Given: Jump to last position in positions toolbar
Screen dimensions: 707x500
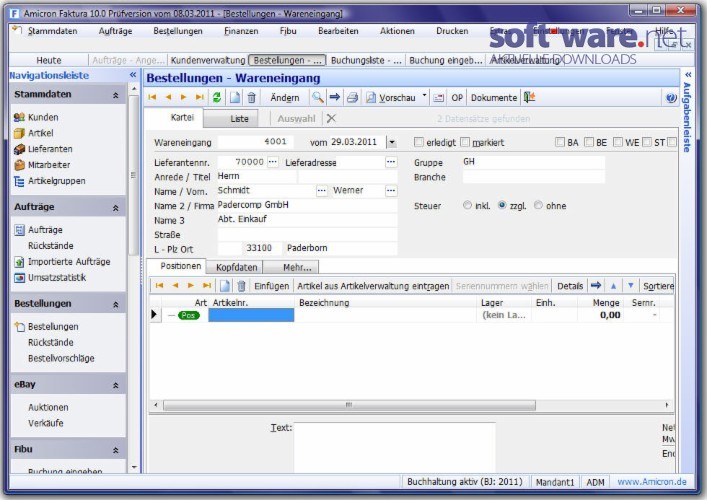Looking at the screenshot, I should coord(207,285).
